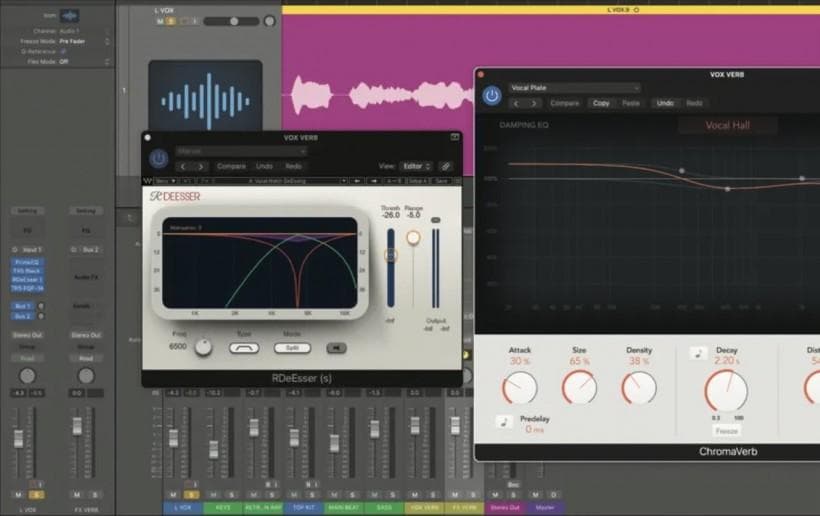Click Compare in the RDeEsser window
Image resolution: width=820 pixels, height=516 pixels.
coord(231,166)
